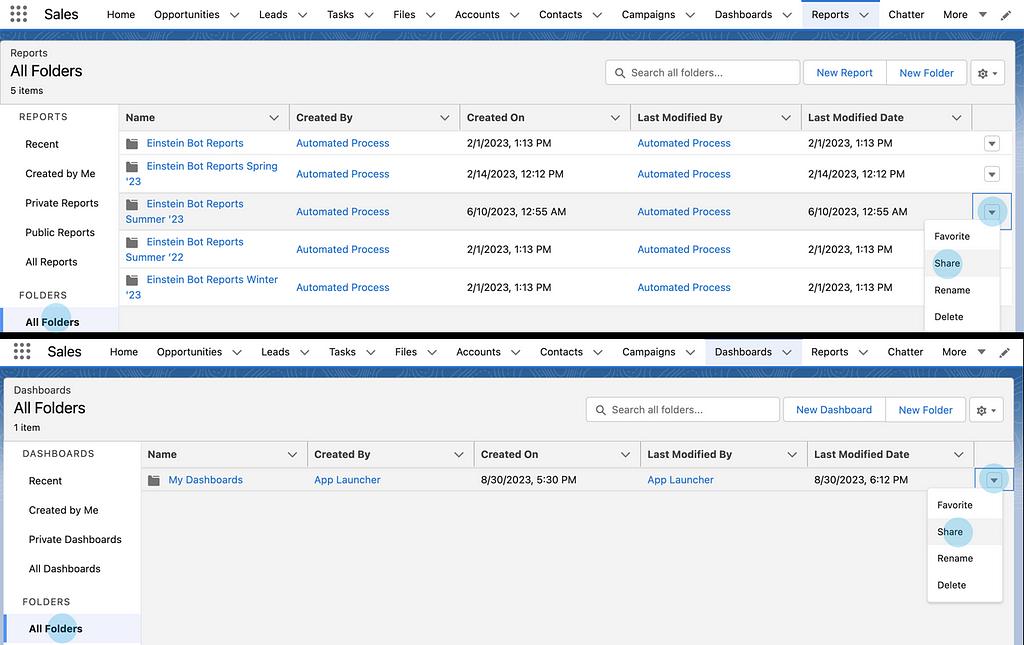Click the pencil edit icon in the Reports navigation bar
Screen dimensions: 1024x645
pyautogui.click(x=1005, y=15)
